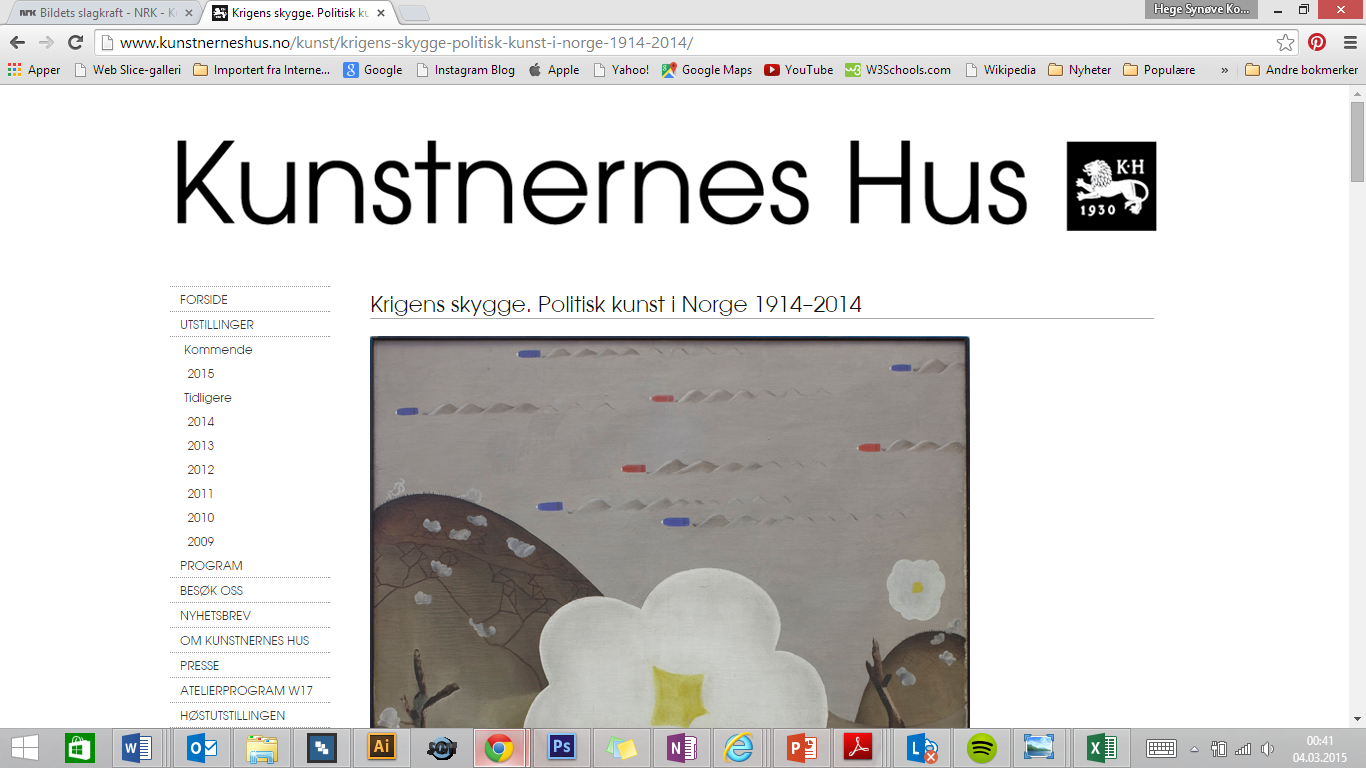Close the NRK tab
The width and height of the screenshot is (1366, 768).
pyautogui.click(x=189, y=13)
